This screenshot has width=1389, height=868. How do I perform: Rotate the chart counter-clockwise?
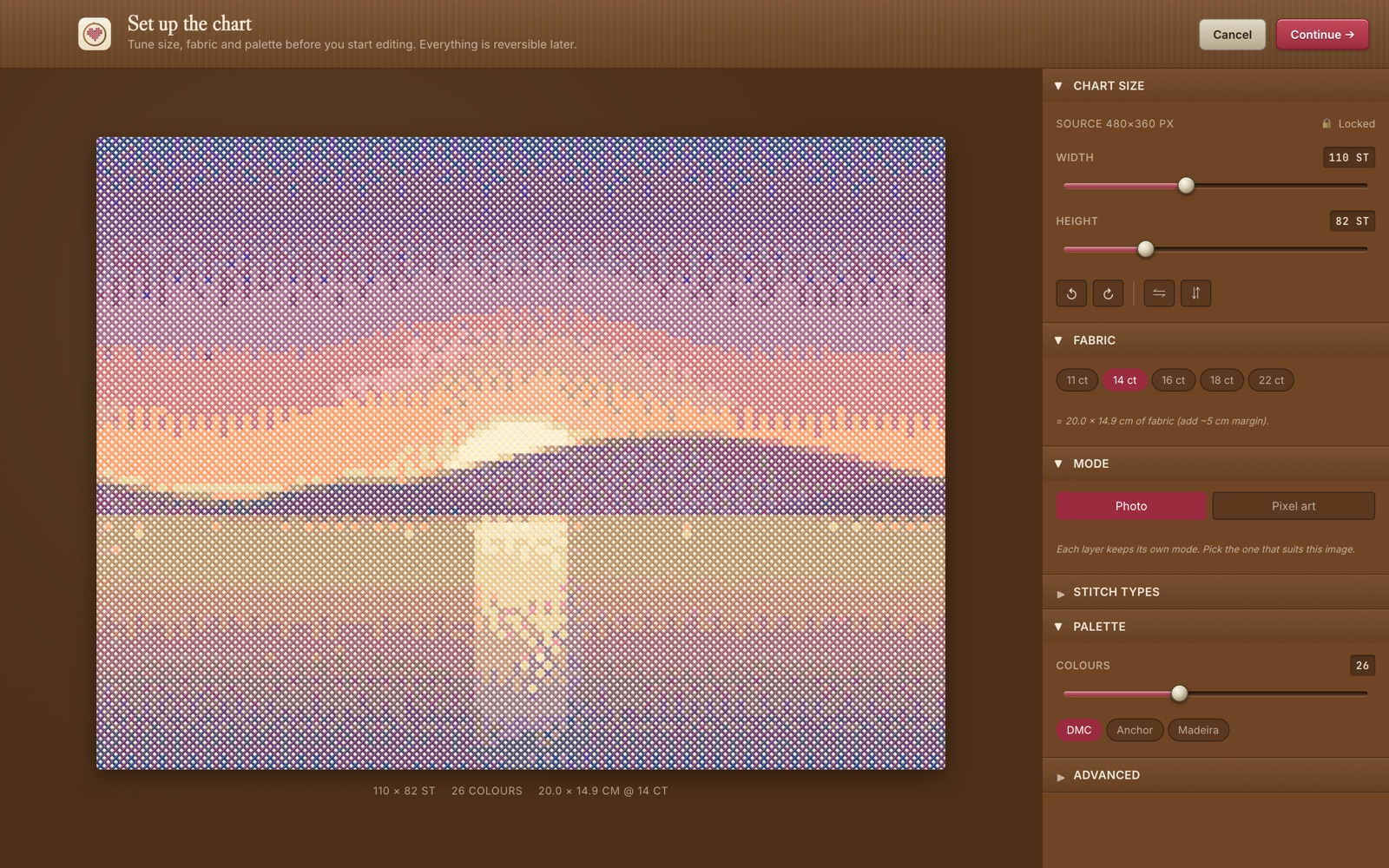1071,293
